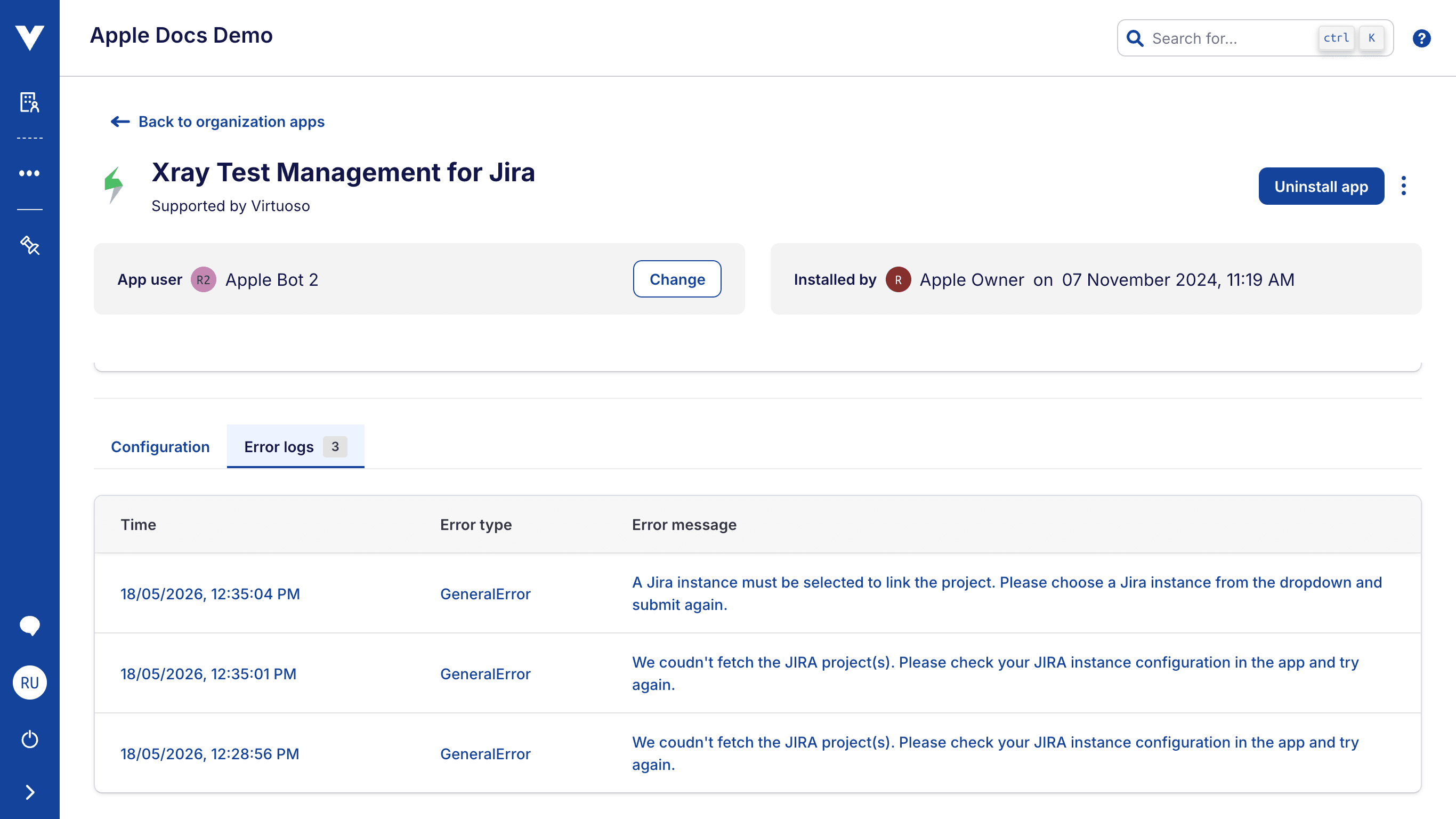Click the search magnifier icon
This screenshot has height=819, width=1456.
[1135, 38]
